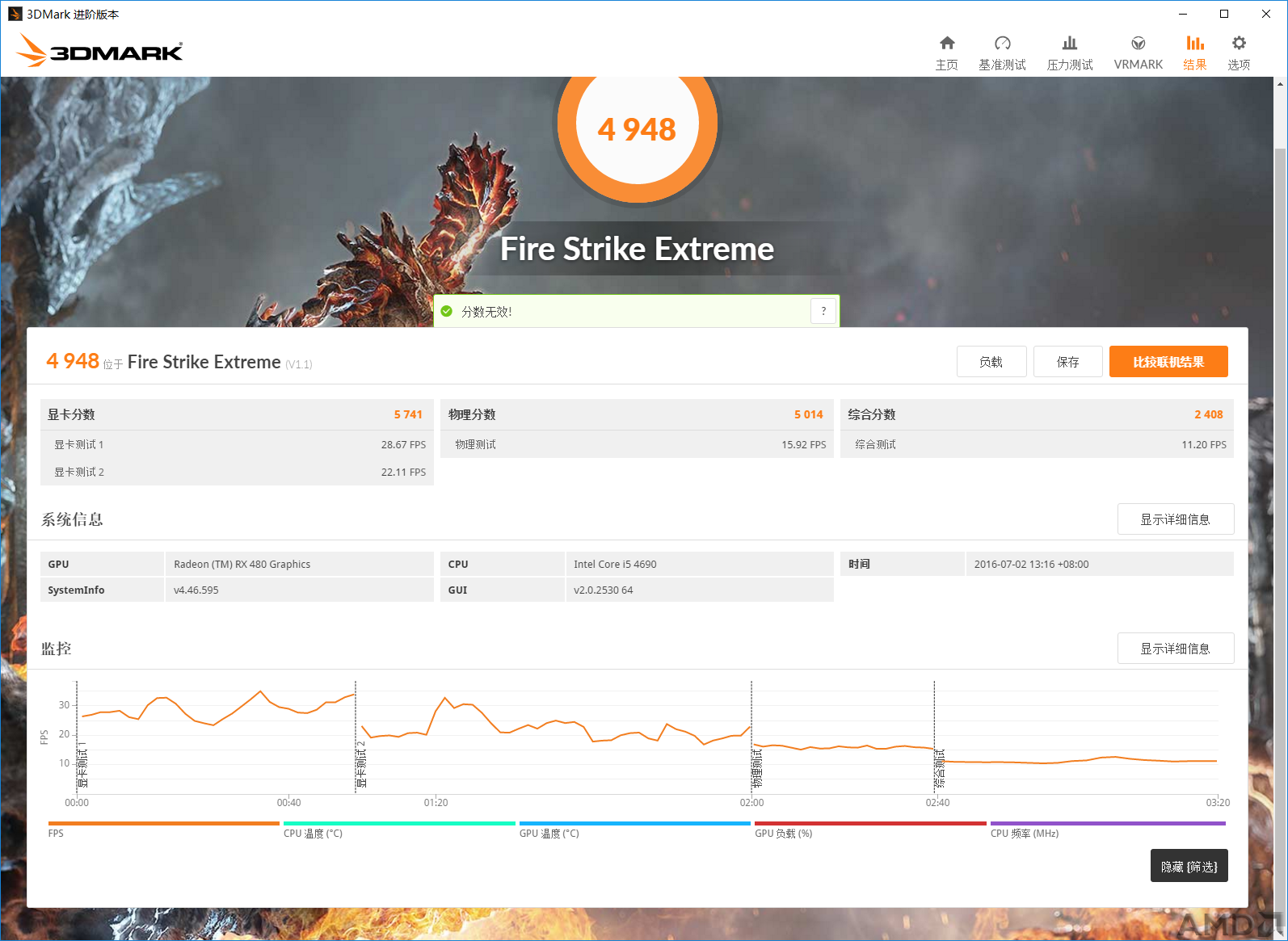Image resolution: width=1288 pixels, height=941 pixels.
Task: Click the 显卡测试 2 22.11 FPS row
Action: point(237,472)
